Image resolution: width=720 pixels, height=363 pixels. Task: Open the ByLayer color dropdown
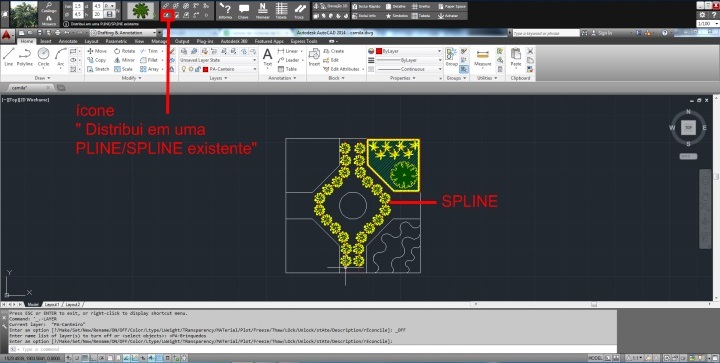(x=409, y=51)
